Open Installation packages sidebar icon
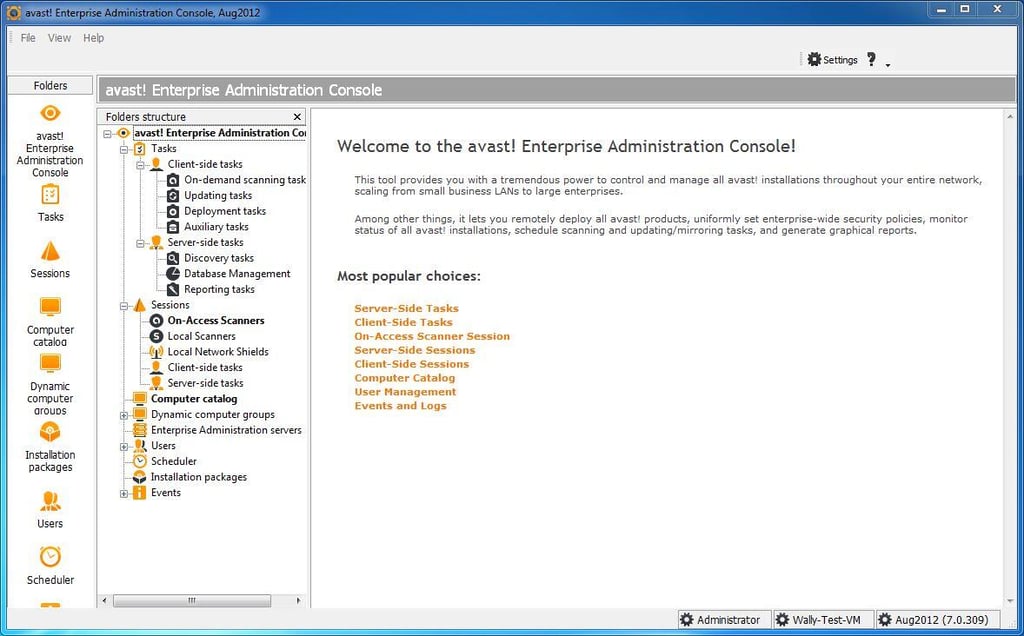 pos(50,432)
